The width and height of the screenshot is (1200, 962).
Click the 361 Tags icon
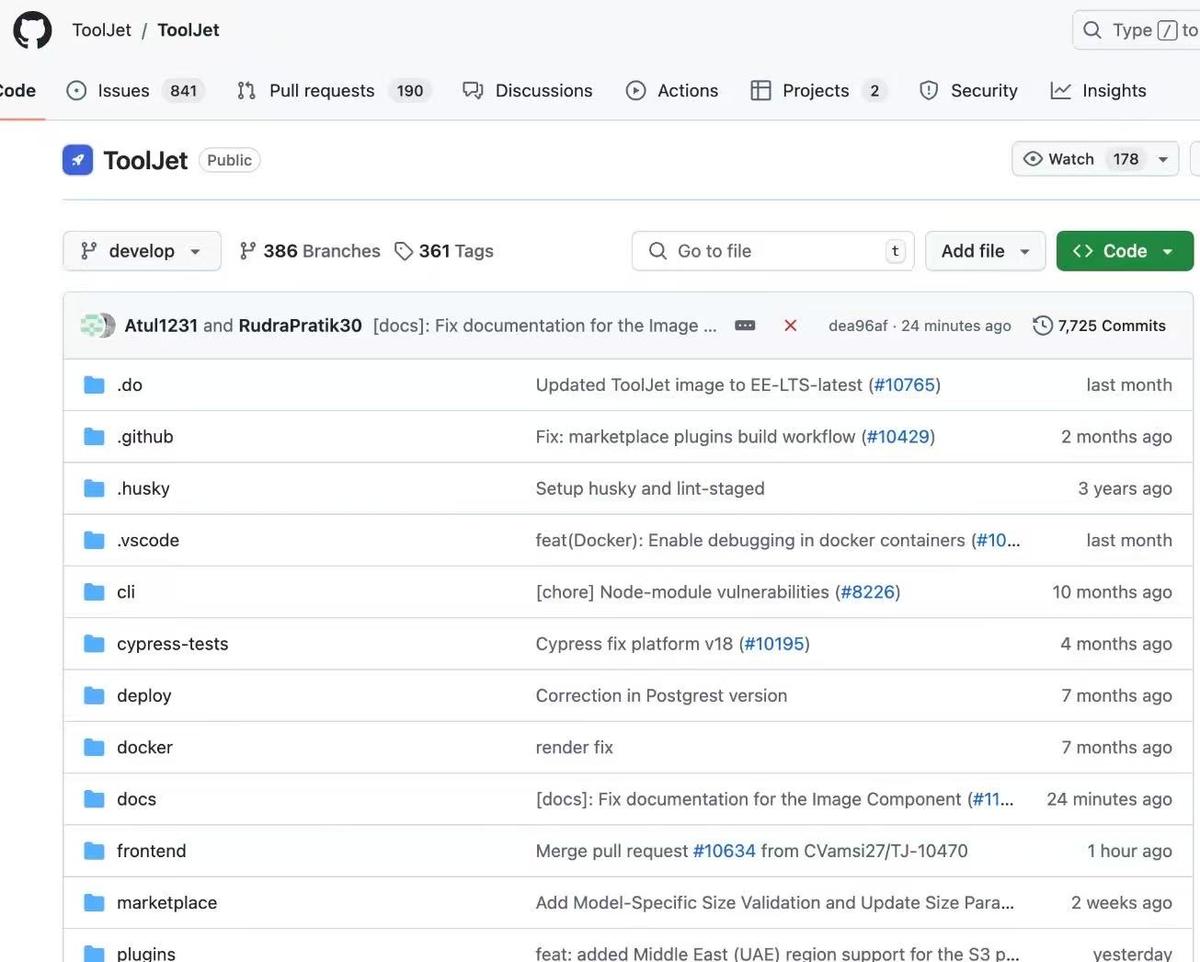coord(404,251)
